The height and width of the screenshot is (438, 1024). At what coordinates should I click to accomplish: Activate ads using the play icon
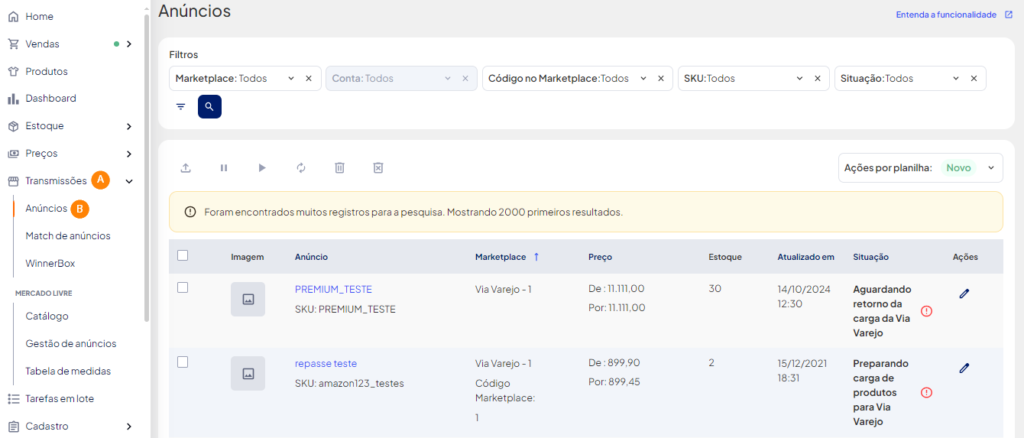coord(262,168)
